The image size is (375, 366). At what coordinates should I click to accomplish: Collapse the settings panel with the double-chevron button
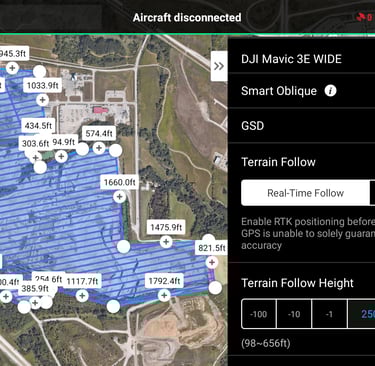(x=219, y=66)
